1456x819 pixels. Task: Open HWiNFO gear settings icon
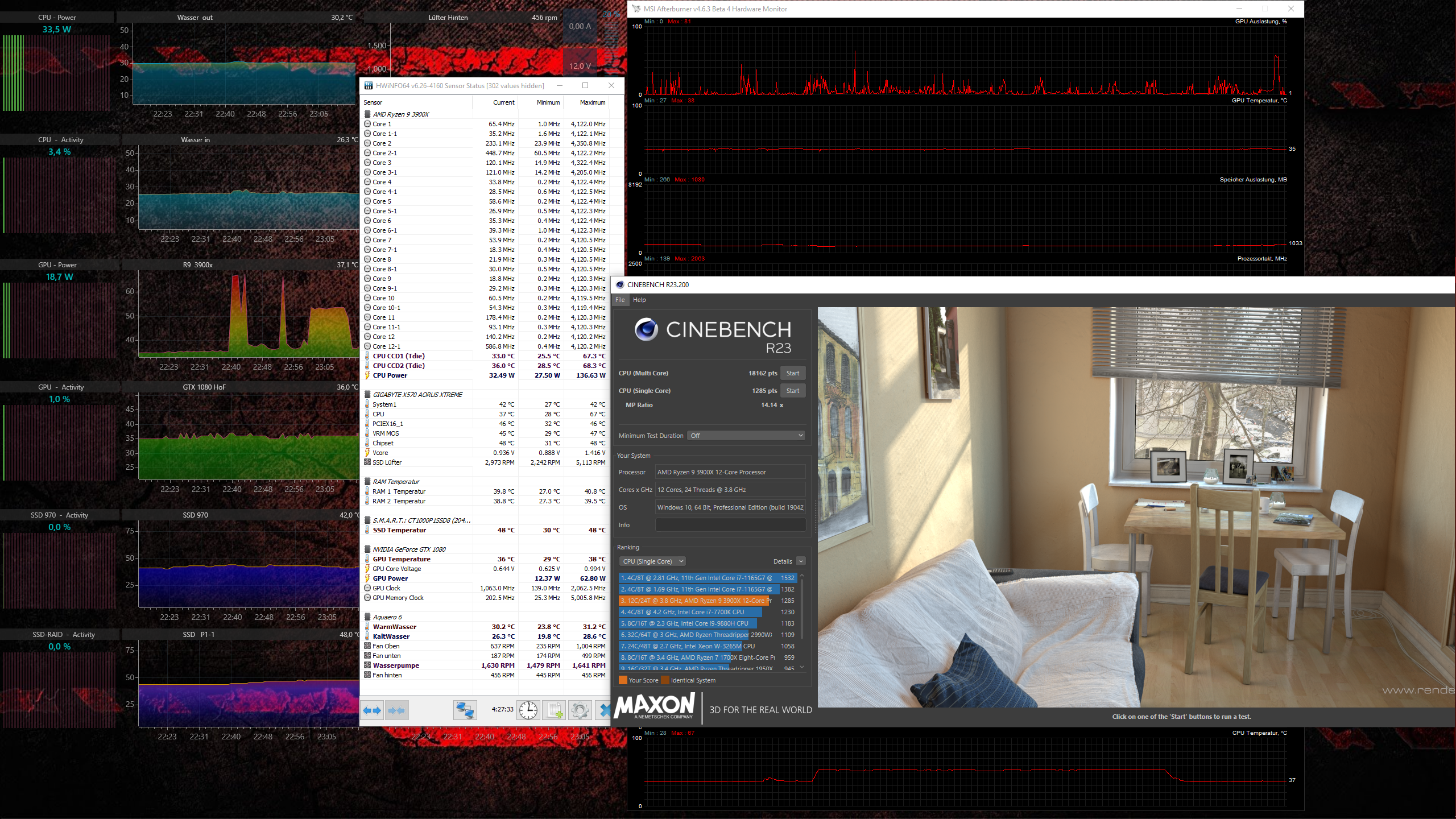tap(580, 710)
